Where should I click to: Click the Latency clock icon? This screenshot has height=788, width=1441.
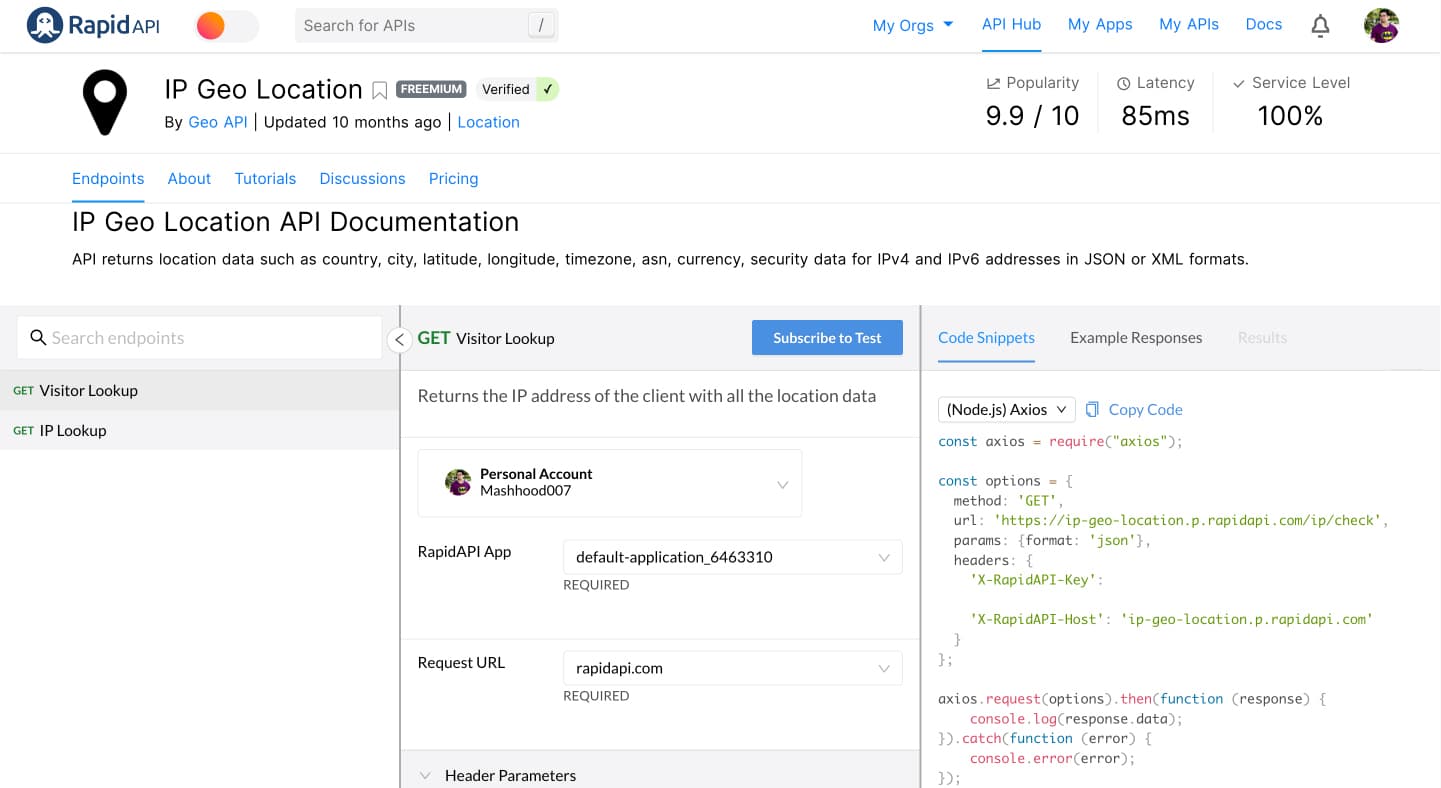tap(1124, 83)
